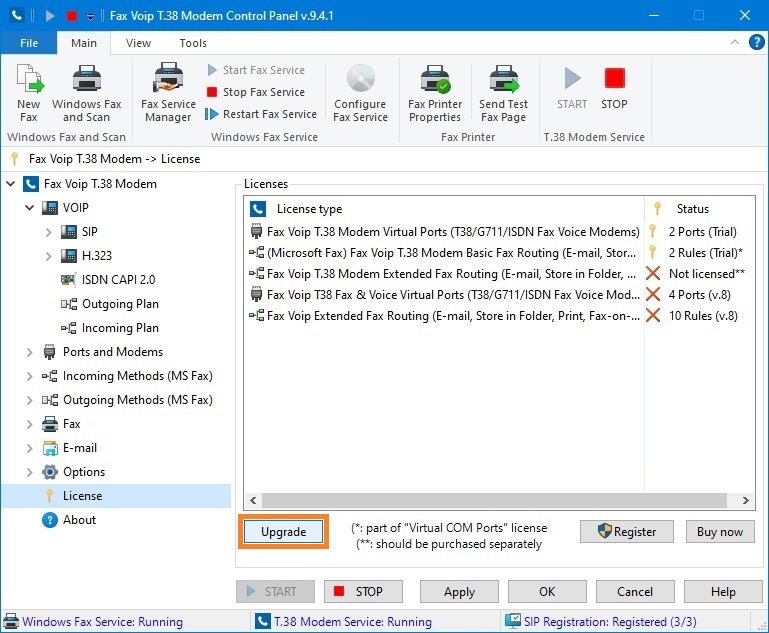Click the Apply button
The height and width of the screenshot is (633, 769).
[459, 591]
